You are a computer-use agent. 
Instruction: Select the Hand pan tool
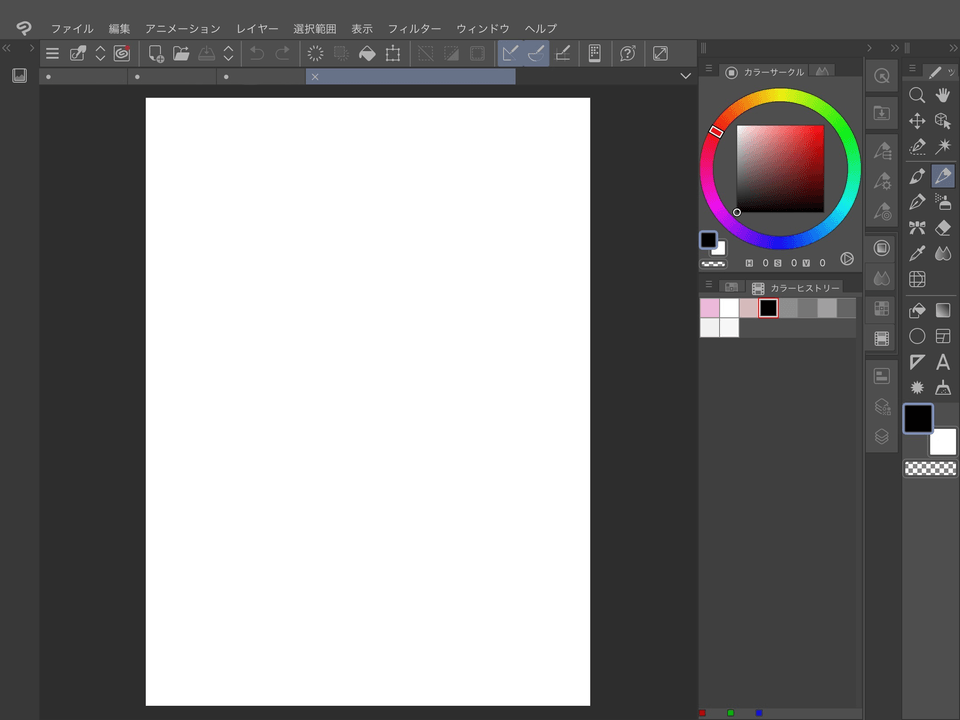[942, 95]
